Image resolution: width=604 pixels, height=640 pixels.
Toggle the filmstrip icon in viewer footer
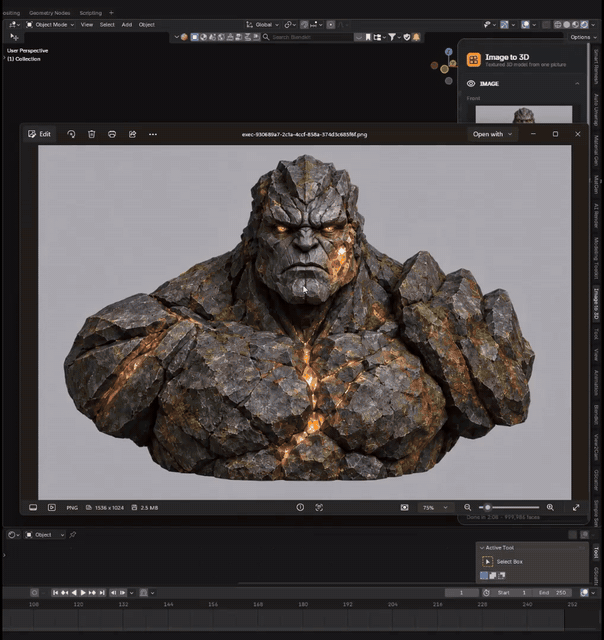[33, 507]
